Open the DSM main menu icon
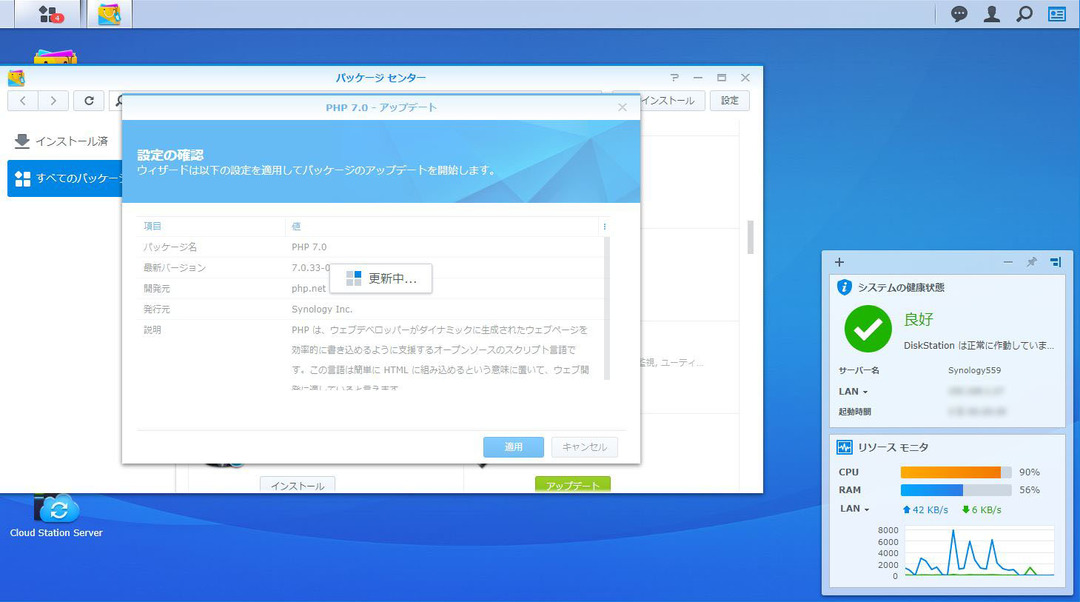 [x=50, y=14]
